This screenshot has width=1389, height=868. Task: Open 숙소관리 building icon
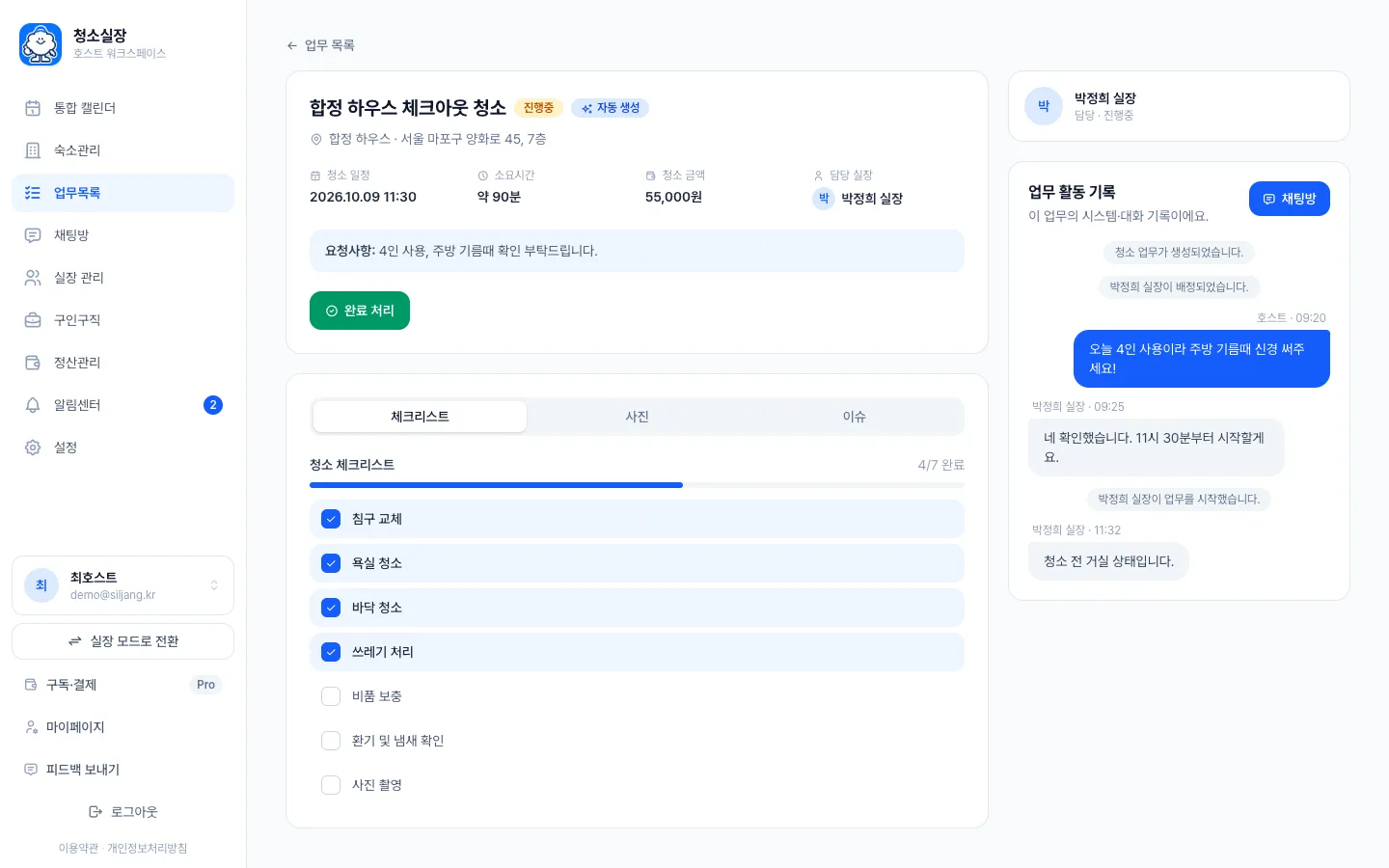[x=33, y=150]
